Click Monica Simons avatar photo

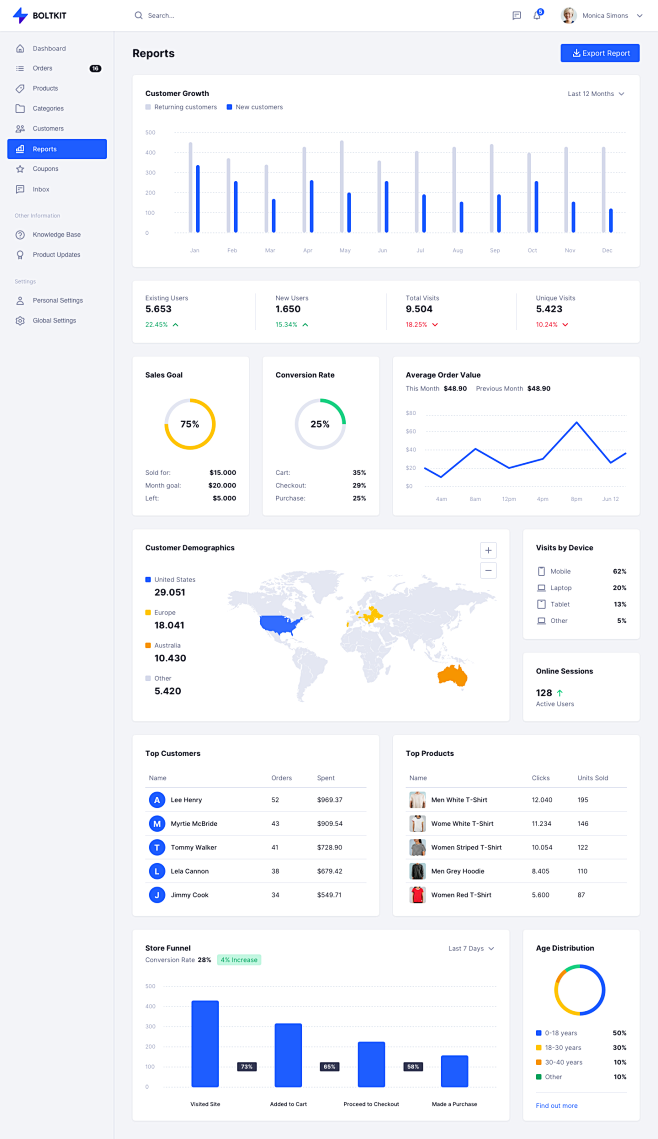(x=569, y=15)
